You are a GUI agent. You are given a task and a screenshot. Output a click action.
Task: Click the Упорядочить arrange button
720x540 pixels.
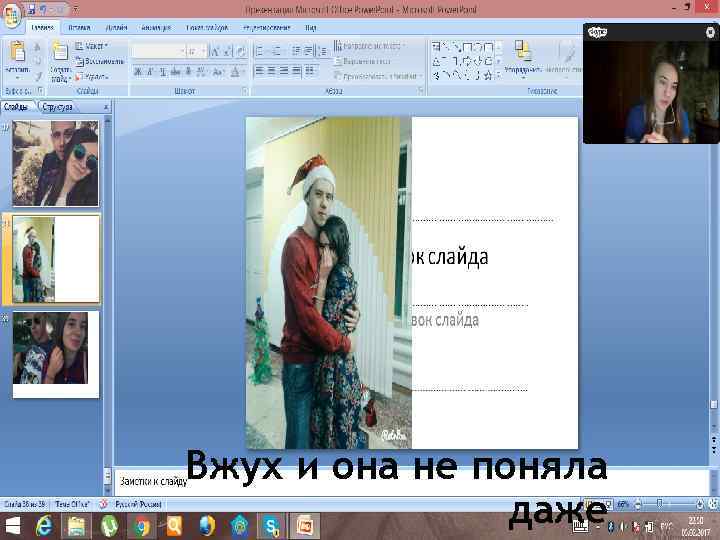523,58
